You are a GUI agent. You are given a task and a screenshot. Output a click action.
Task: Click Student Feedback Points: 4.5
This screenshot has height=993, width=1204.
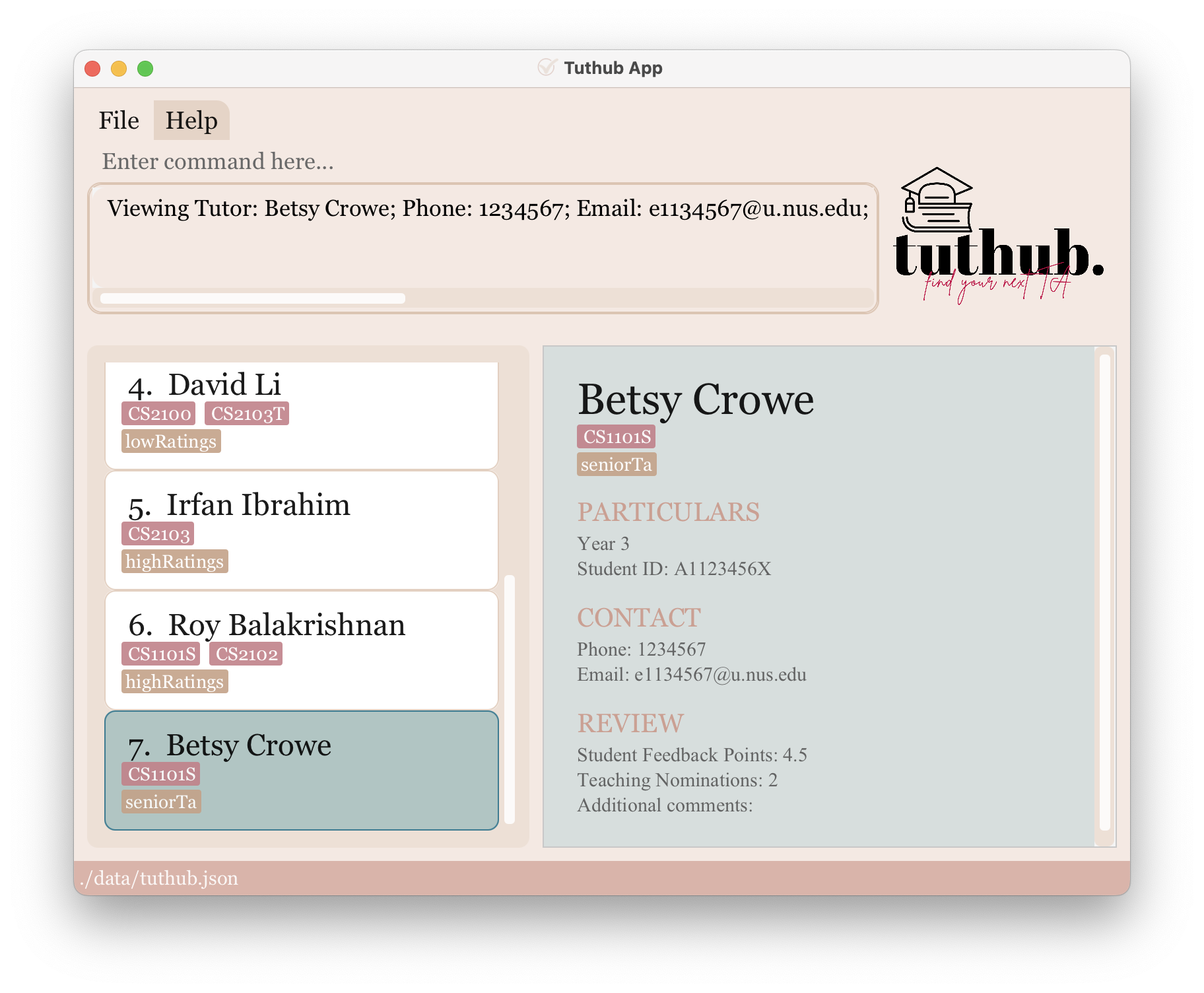point(692,755)
